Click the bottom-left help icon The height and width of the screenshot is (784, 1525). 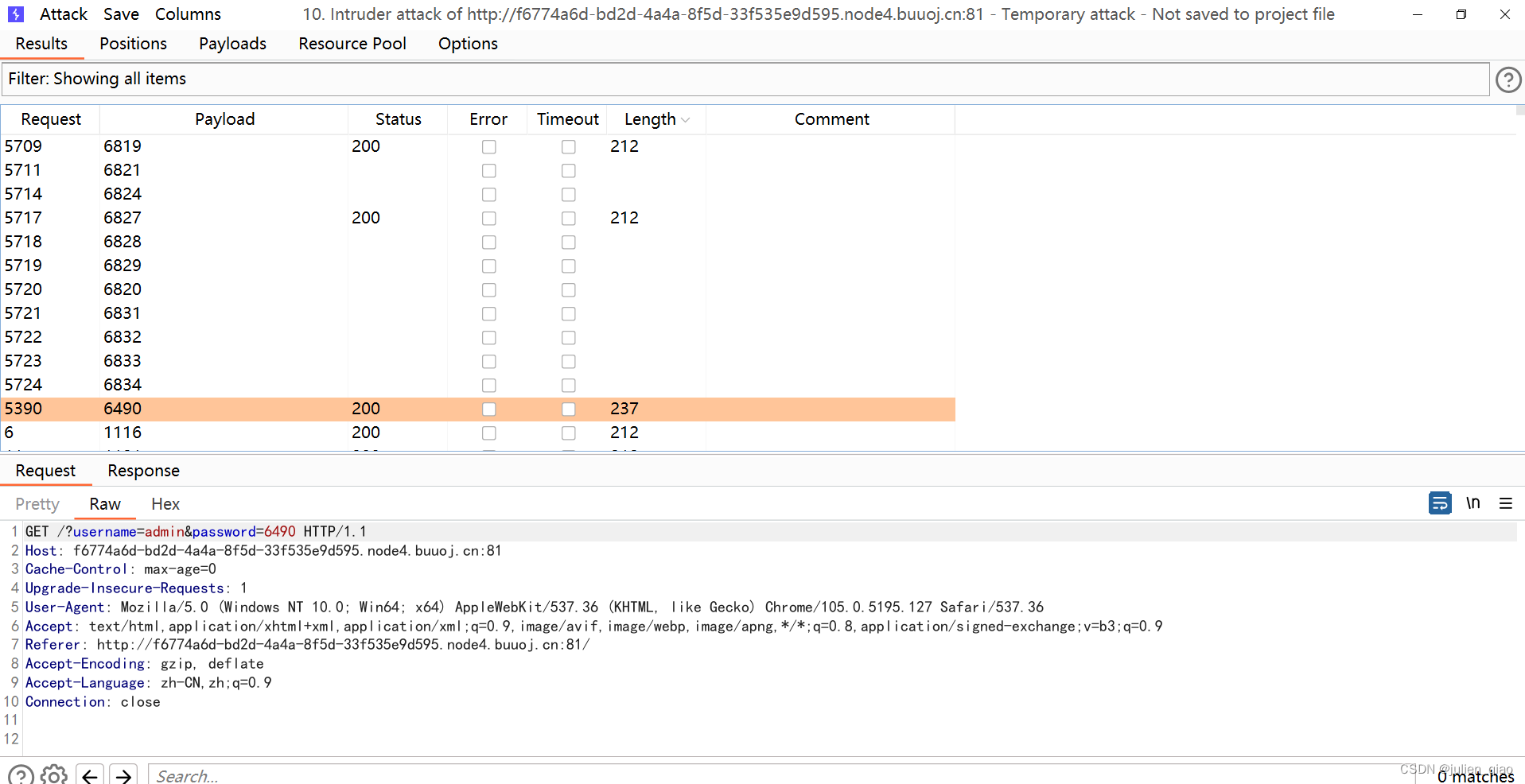pyautogui.click(x=21, y=774)
